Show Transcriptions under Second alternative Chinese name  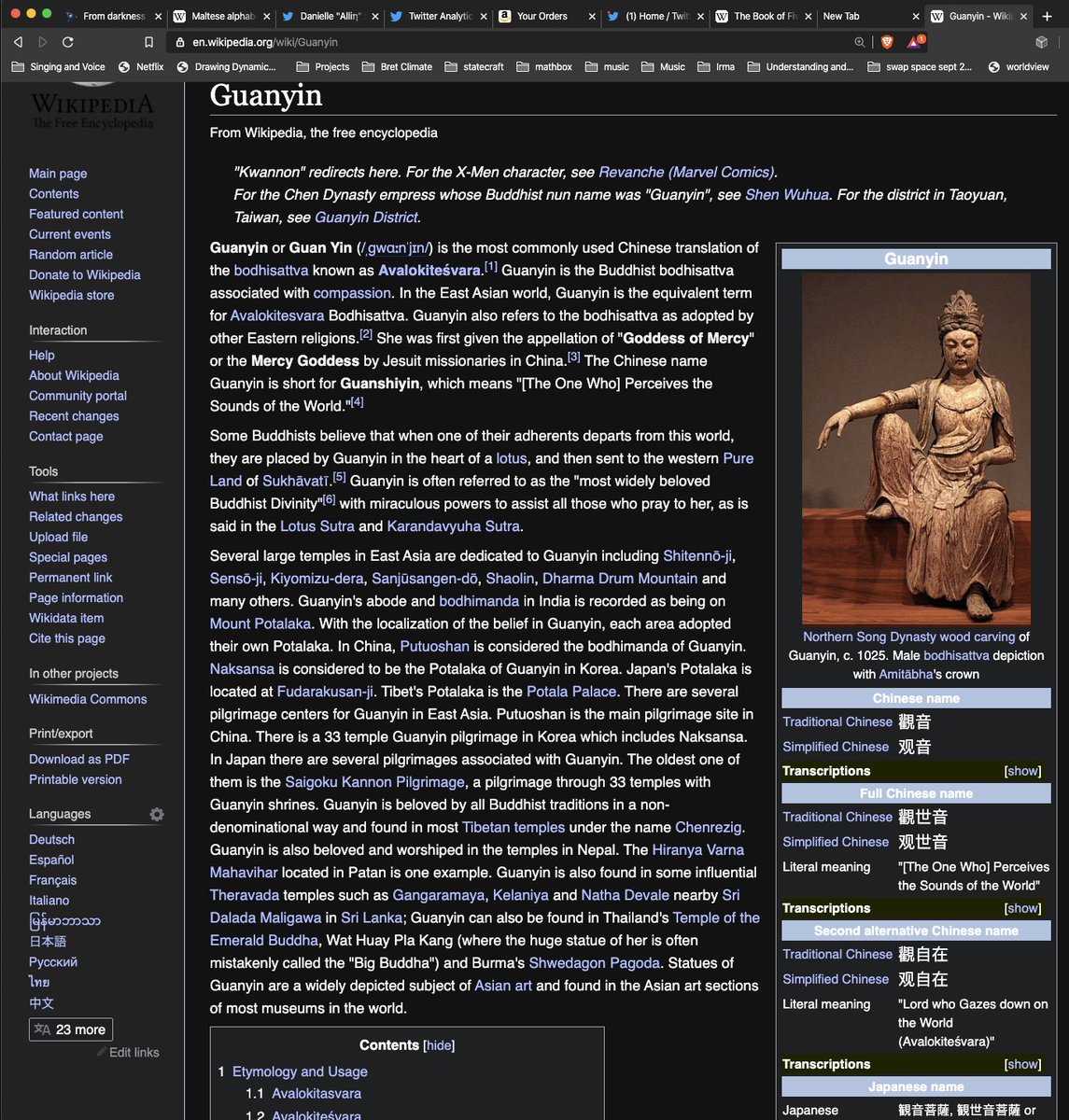1022,1064
